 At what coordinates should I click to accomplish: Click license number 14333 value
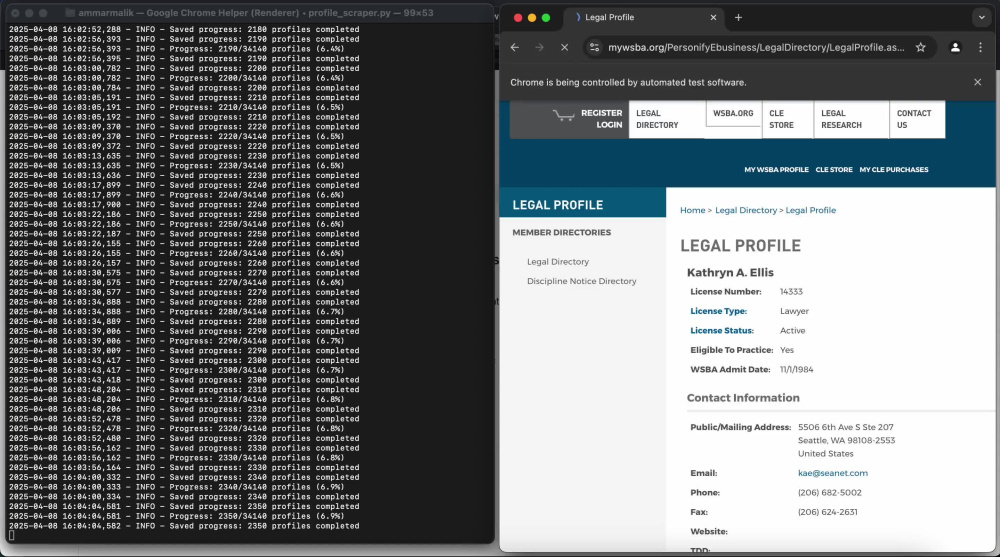[x=791, y=292]
